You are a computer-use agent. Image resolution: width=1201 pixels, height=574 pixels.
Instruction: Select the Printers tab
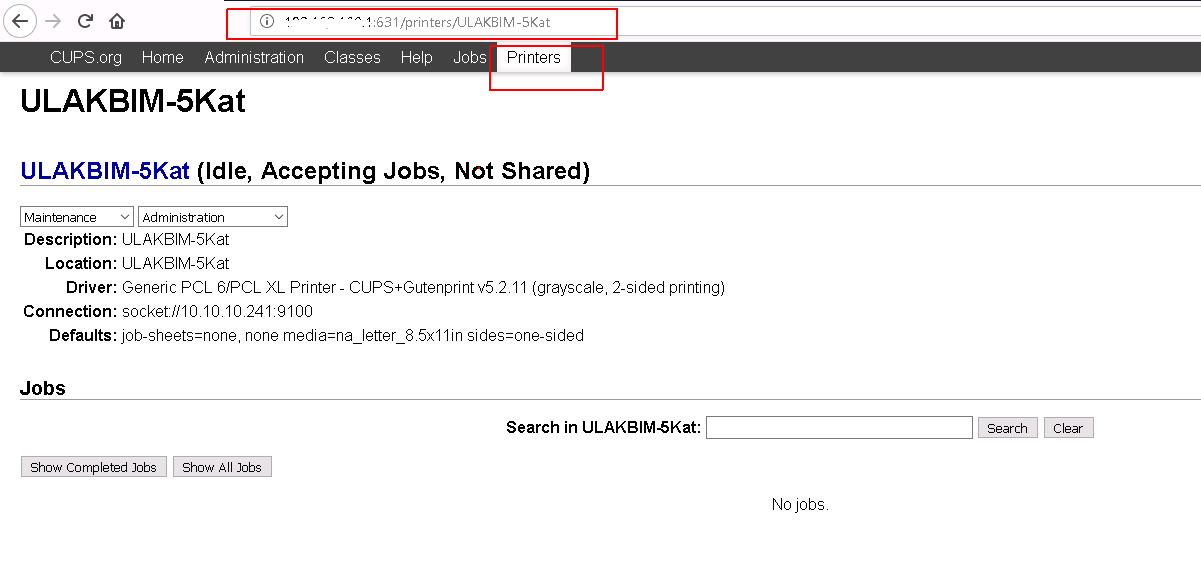(x=533, y=58)
